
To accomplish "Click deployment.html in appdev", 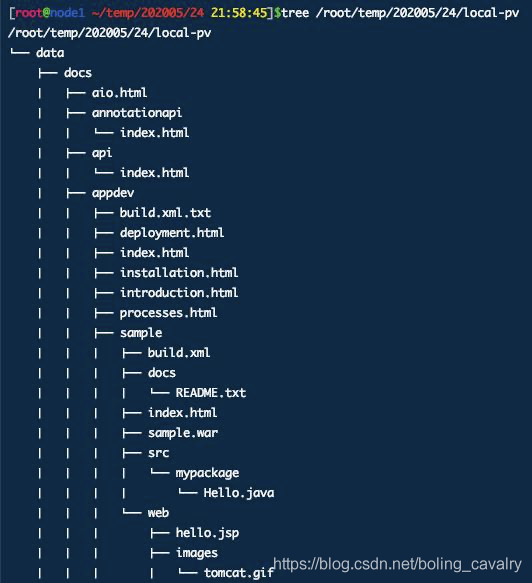I will tap(172, 233).
